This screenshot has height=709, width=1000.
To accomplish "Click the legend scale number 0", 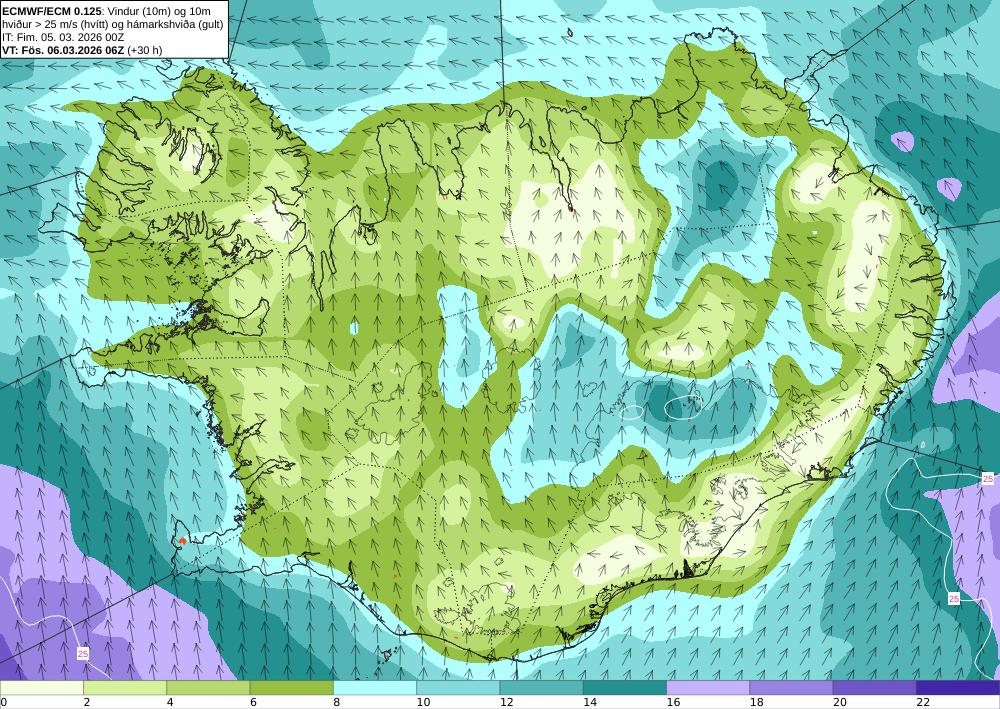I will coord(3,702).
